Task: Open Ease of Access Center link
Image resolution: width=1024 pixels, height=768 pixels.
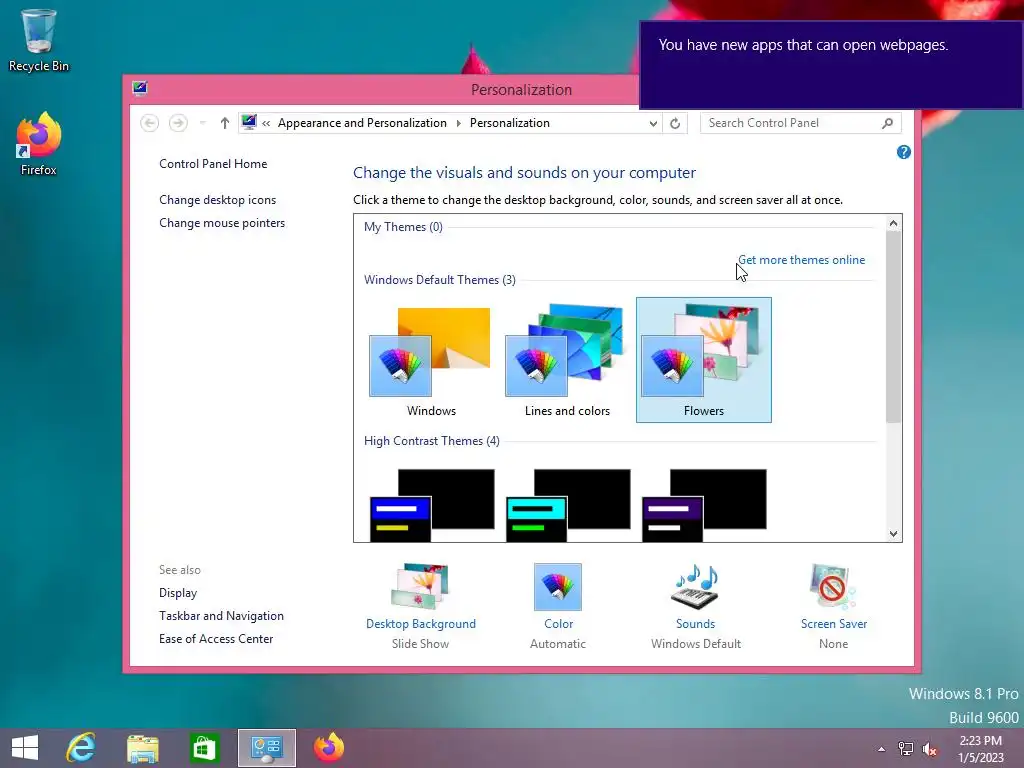Action: [216, 639]
